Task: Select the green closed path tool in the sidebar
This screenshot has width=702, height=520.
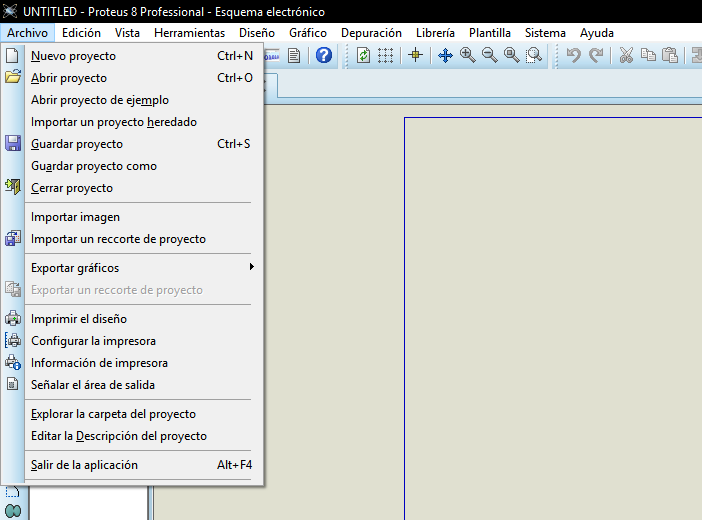Action: pos(13,511)
